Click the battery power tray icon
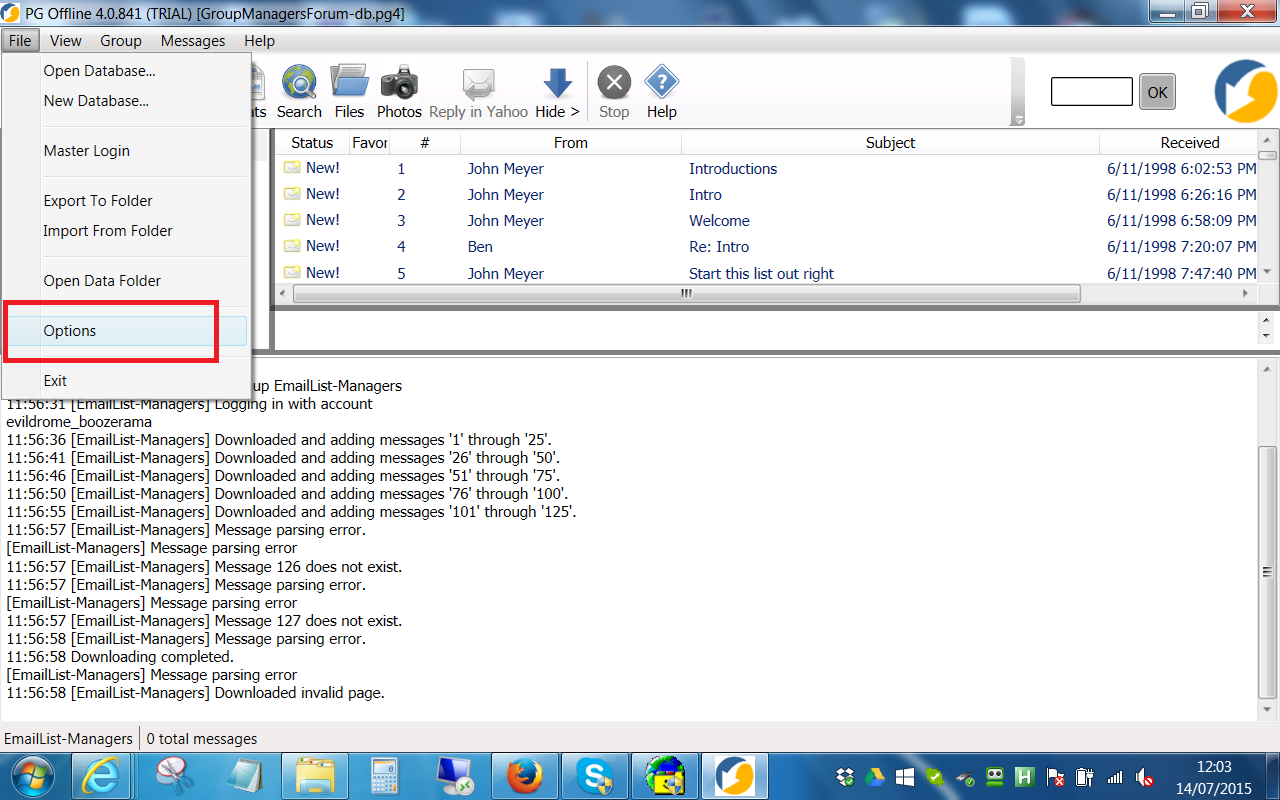Image resolution: width=1280 pixels, height=800 pixels. pyautogui.click(x=1085, y=777)
